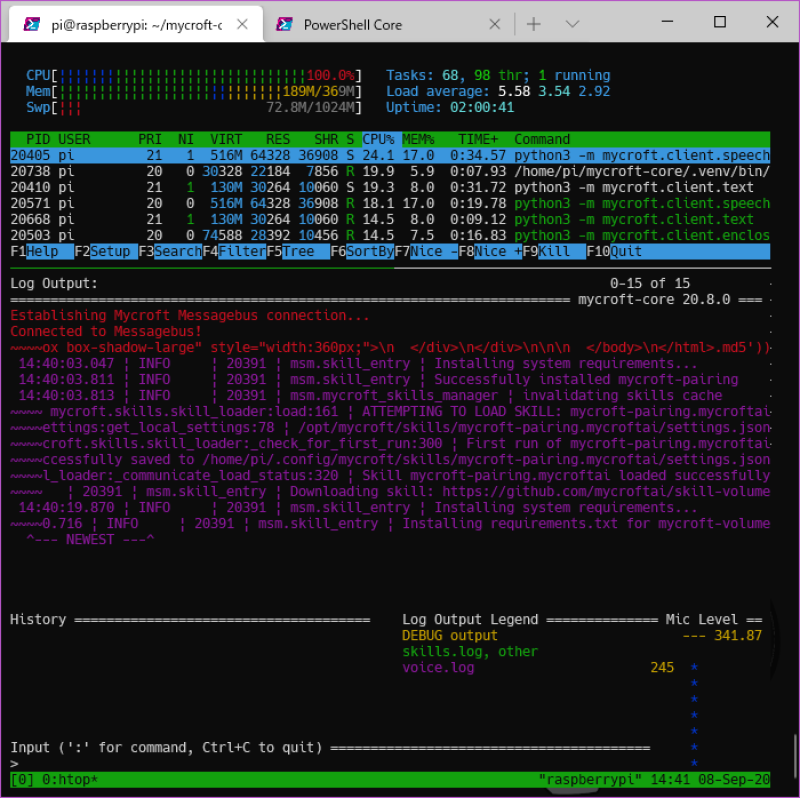Switch to the pi@raspberrypi tab

click(136, 24)
